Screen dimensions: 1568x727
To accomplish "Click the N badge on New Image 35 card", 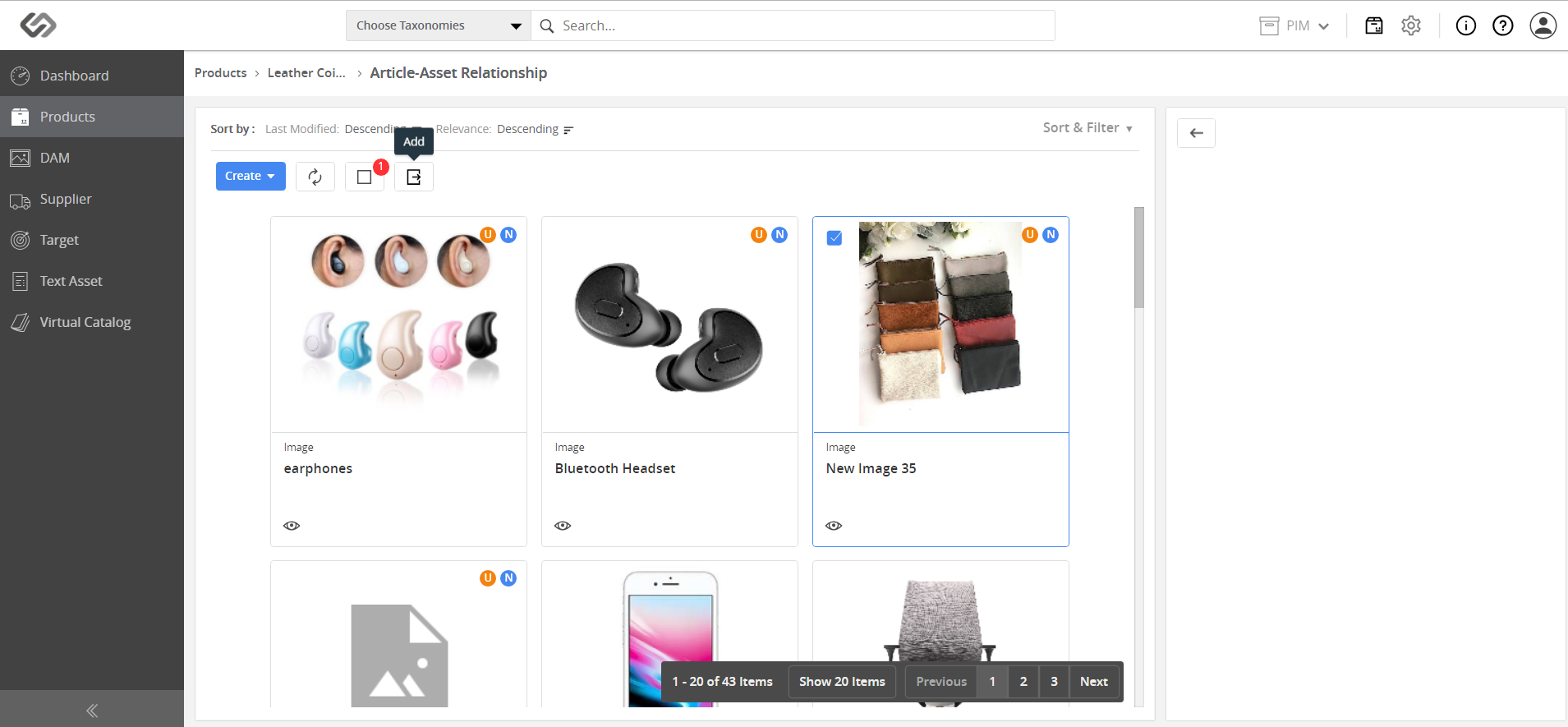I will click(1051, 235).
